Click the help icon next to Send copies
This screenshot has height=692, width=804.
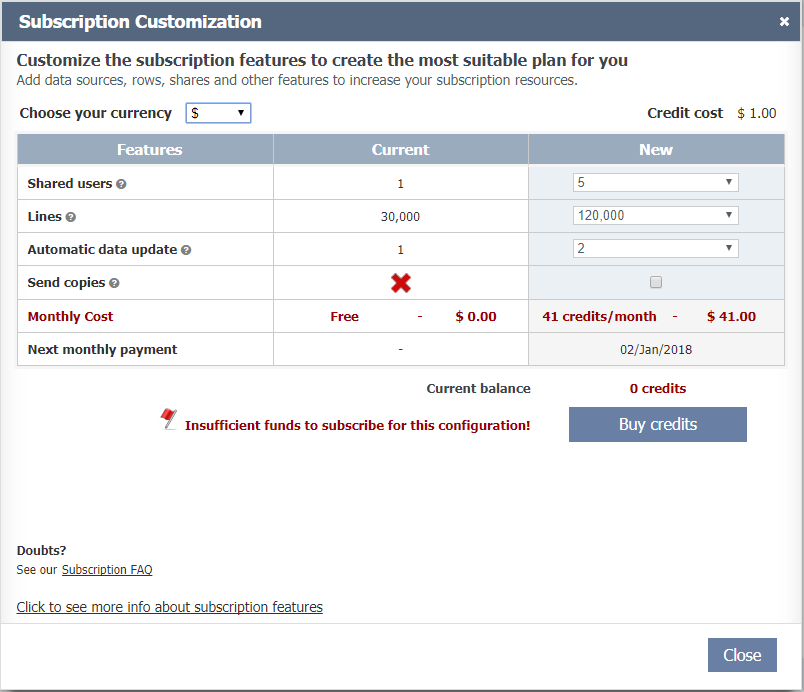(x=114, y=284)
